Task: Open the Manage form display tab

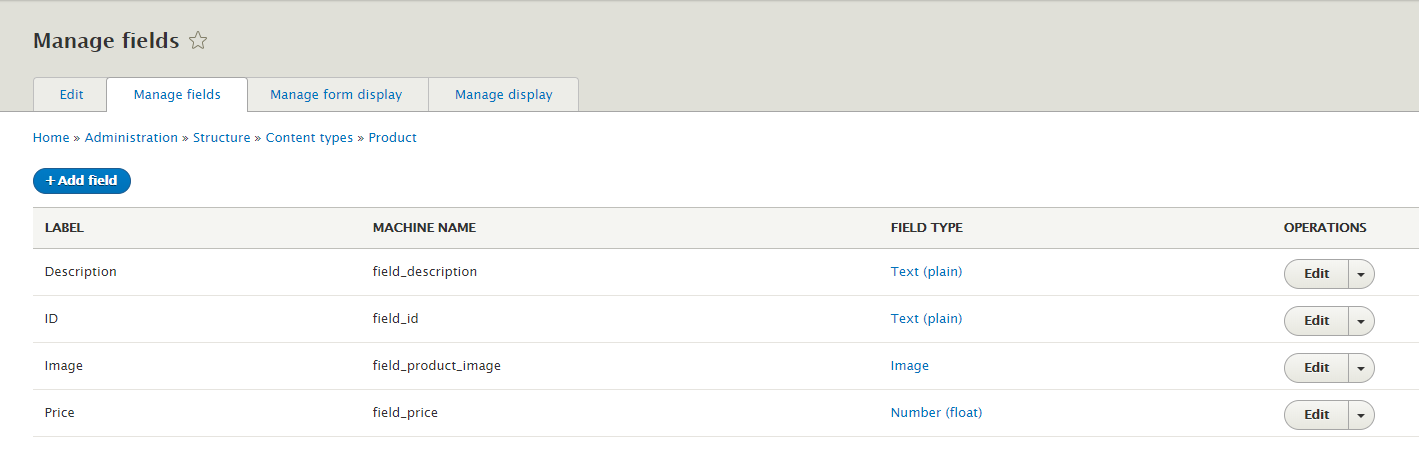Action: point(336,95)
